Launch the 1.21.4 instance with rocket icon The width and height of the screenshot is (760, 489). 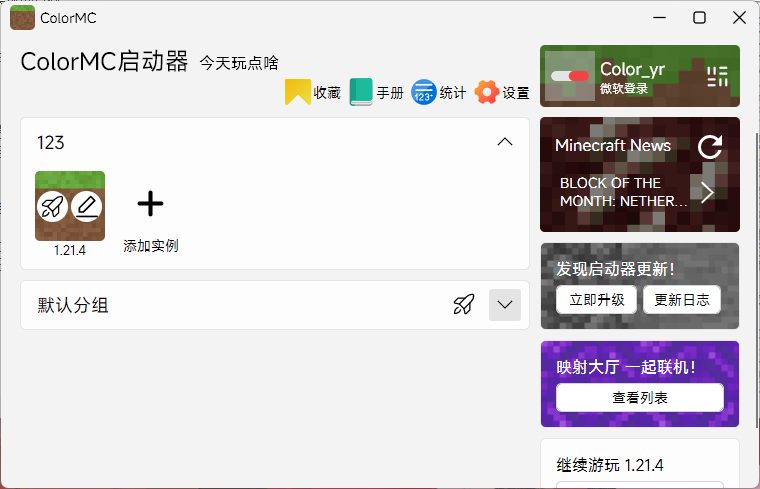[52, 207]
